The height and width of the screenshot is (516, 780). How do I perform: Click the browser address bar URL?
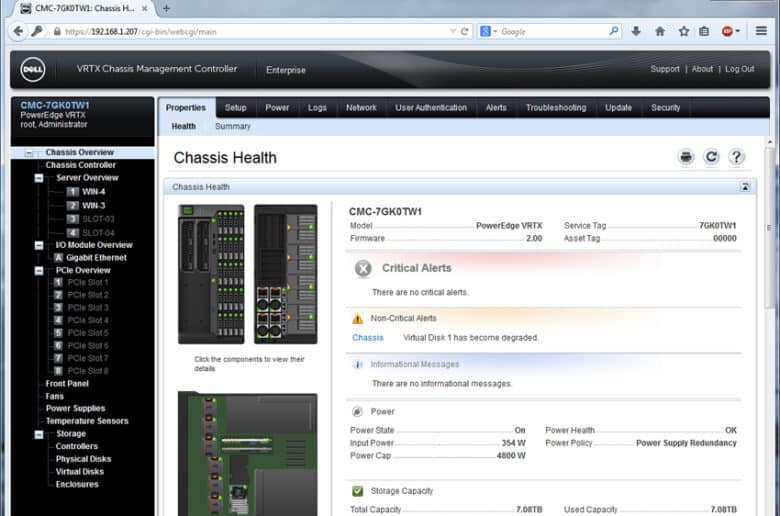tap(141, 31)
